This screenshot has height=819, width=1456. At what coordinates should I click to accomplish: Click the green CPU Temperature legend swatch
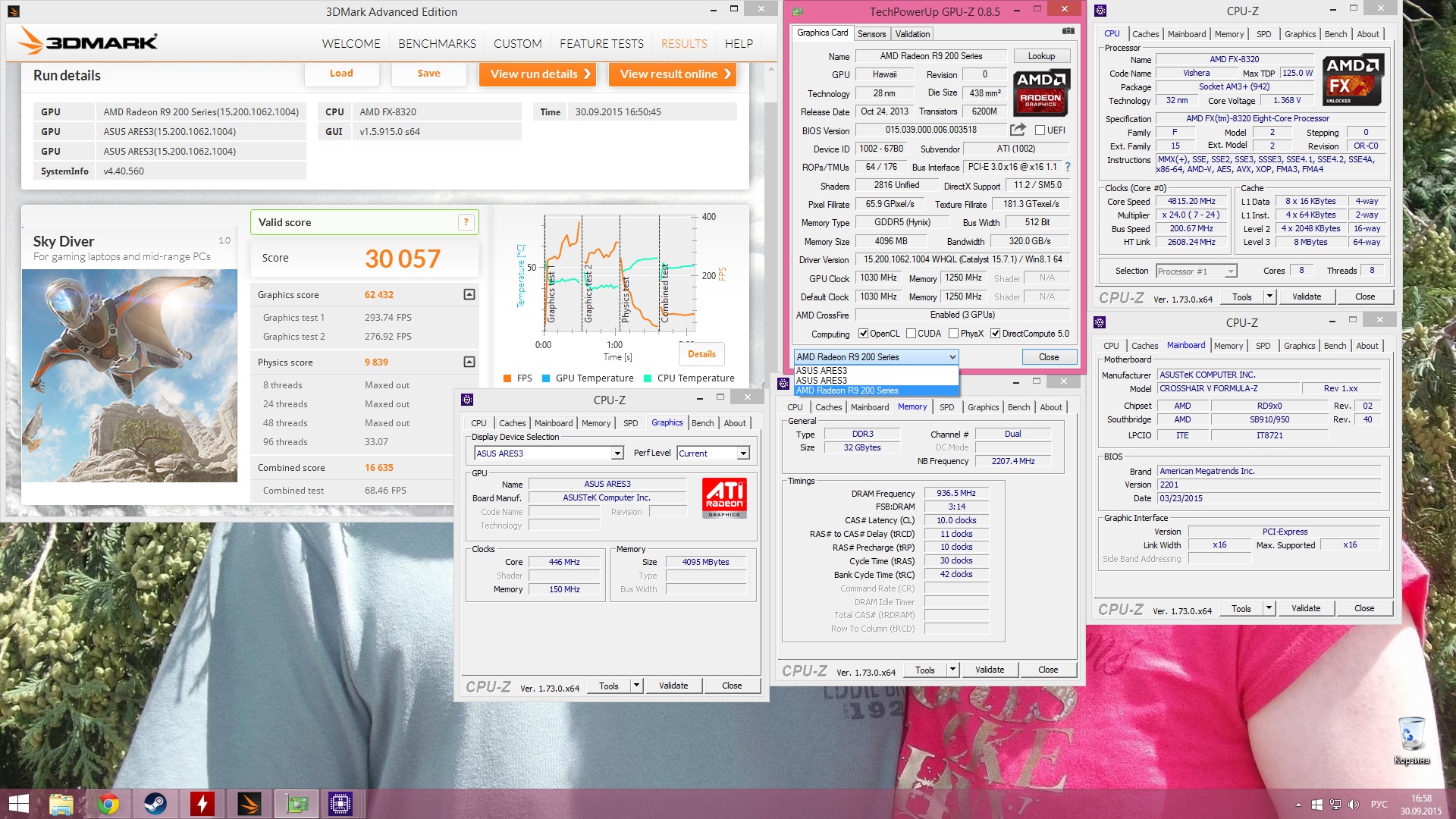(648, 378)
